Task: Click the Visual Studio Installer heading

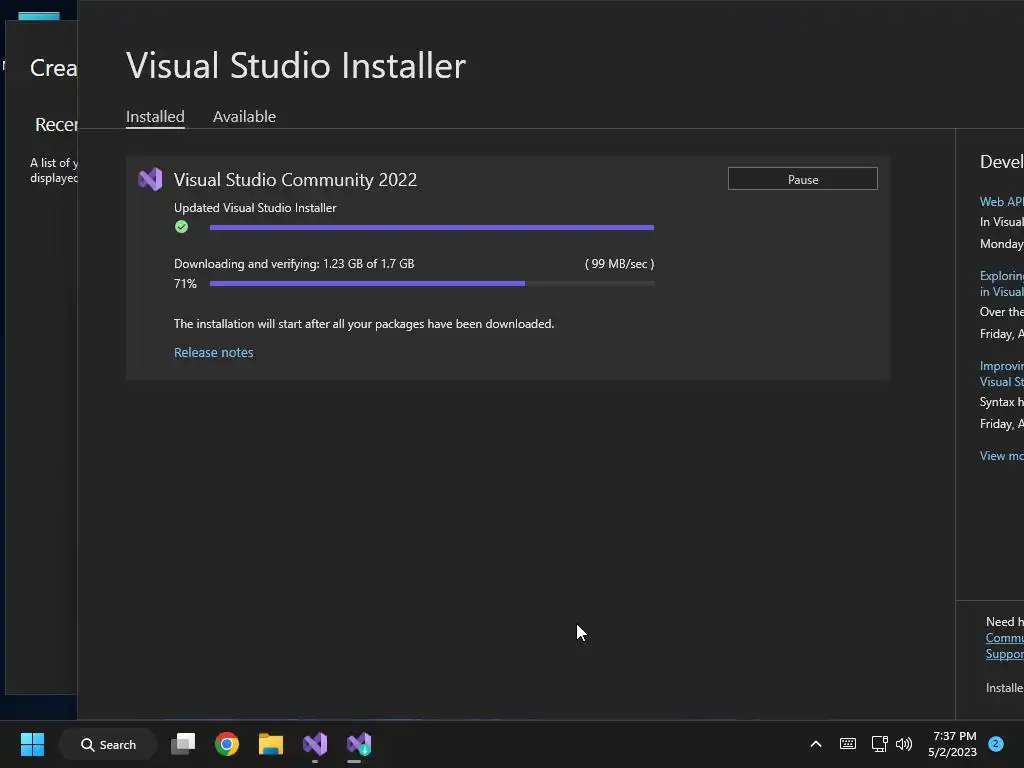Action: pos(296,65)
